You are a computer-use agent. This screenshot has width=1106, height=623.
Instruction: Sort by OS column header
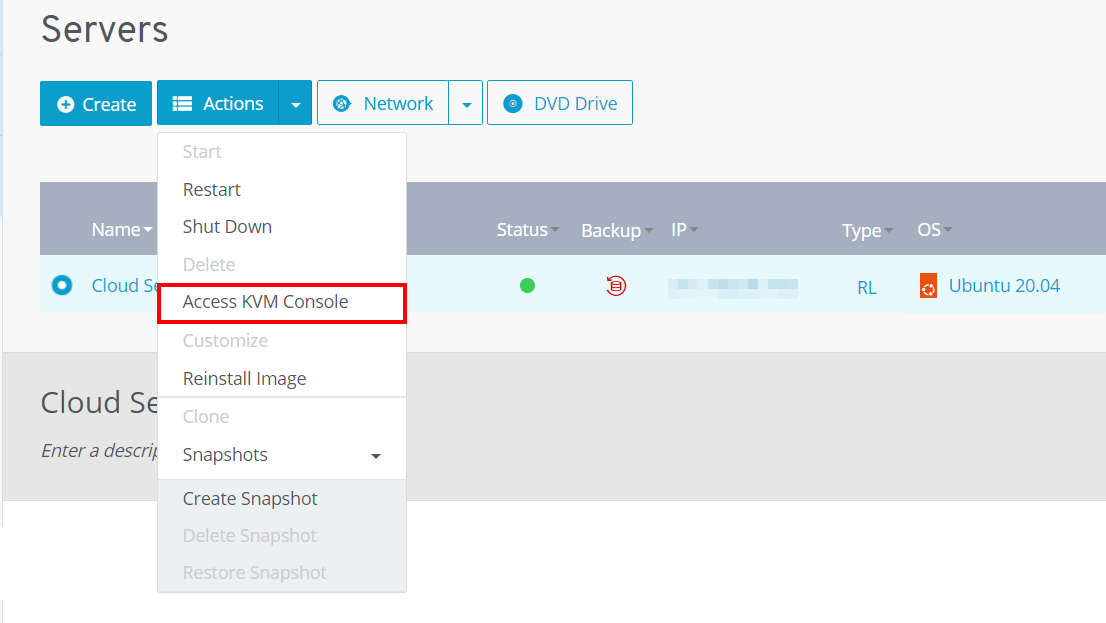pos(935,229)
